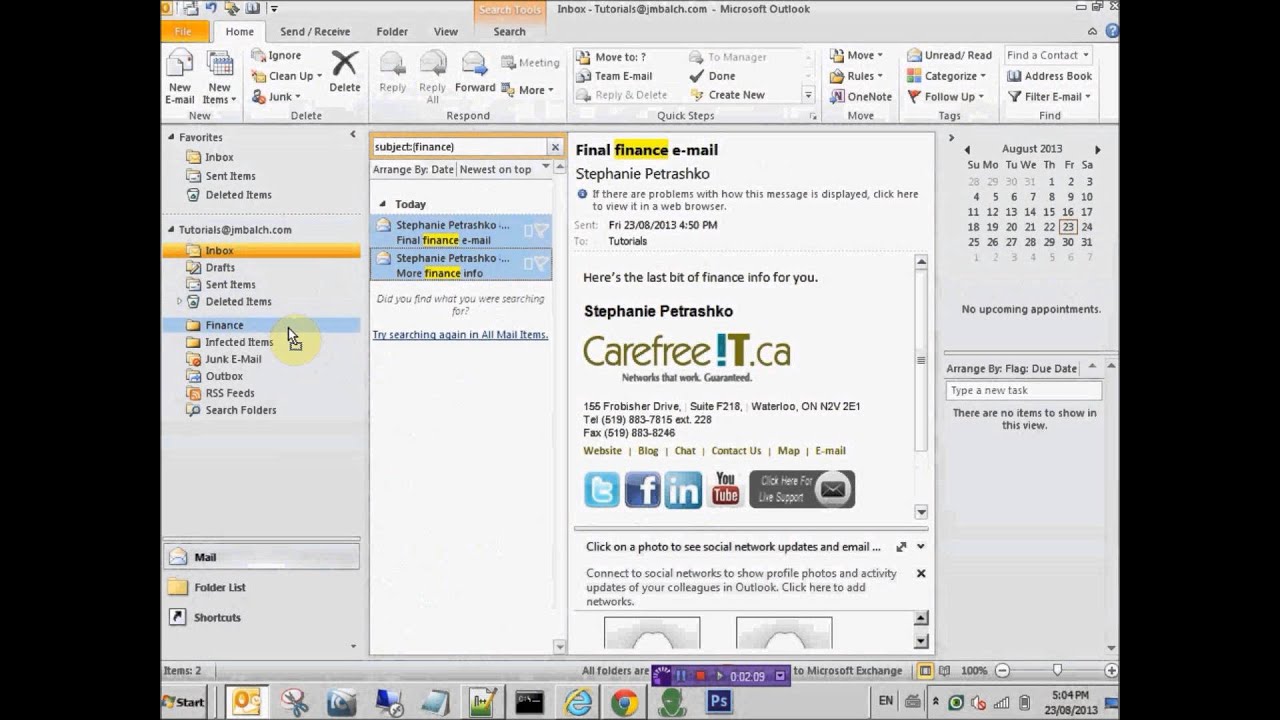1280x720 pixels.
Task: Create a New E-mail message
Action: [179, 77]
